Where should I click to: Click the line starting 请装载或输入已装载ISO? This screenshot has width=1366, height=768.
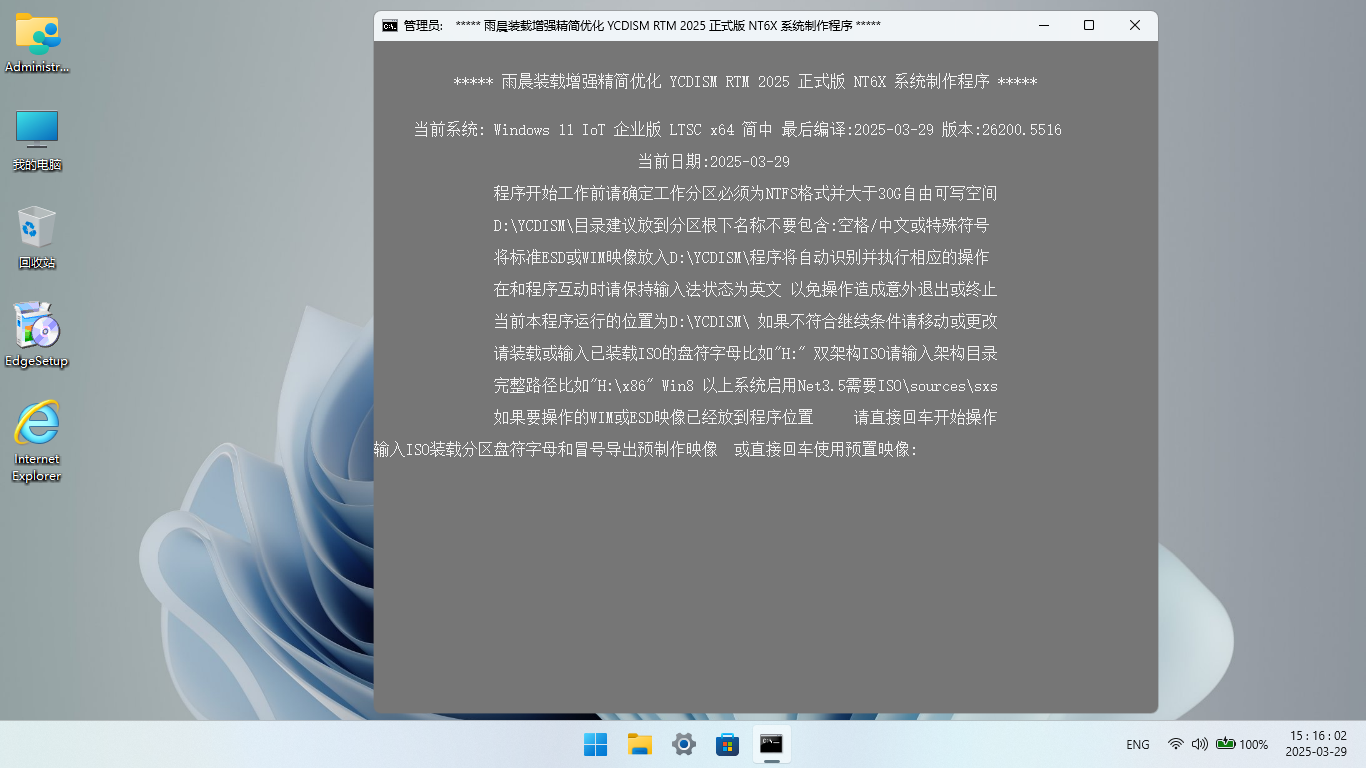point(745,354)
